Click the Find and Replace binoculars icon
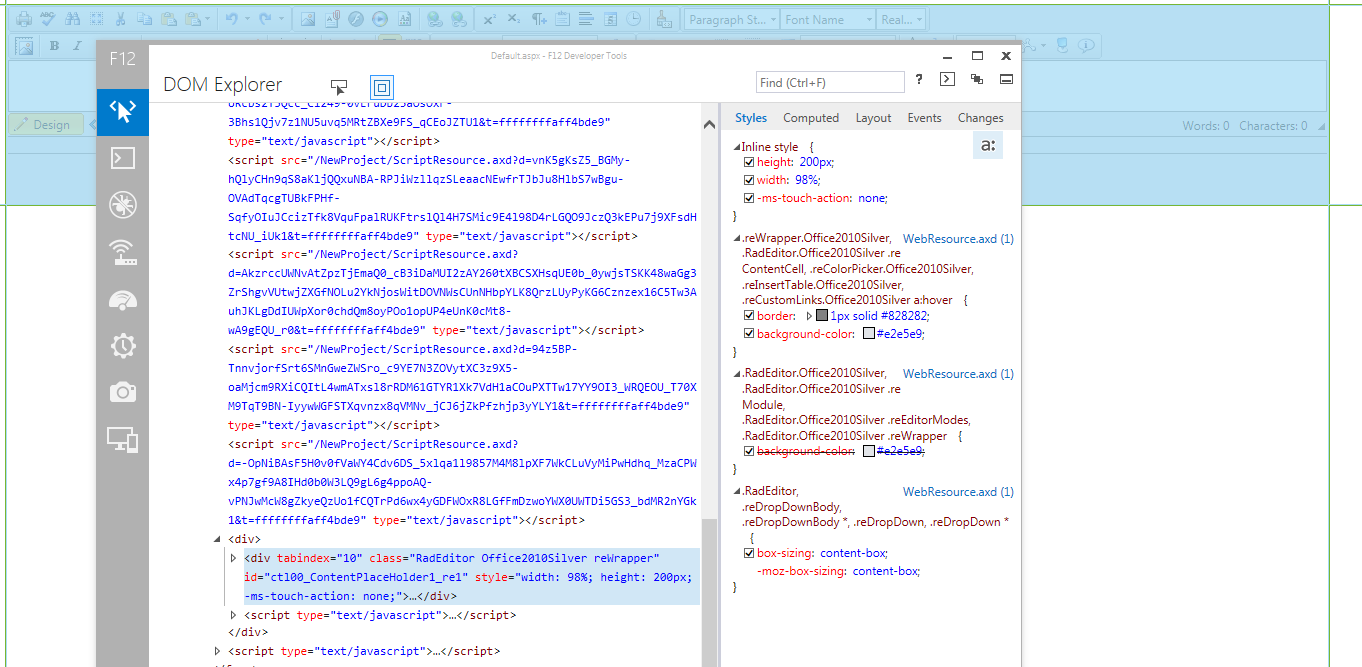The width and height of the screenshot is (1362, 667). click(x=73, y=19)
